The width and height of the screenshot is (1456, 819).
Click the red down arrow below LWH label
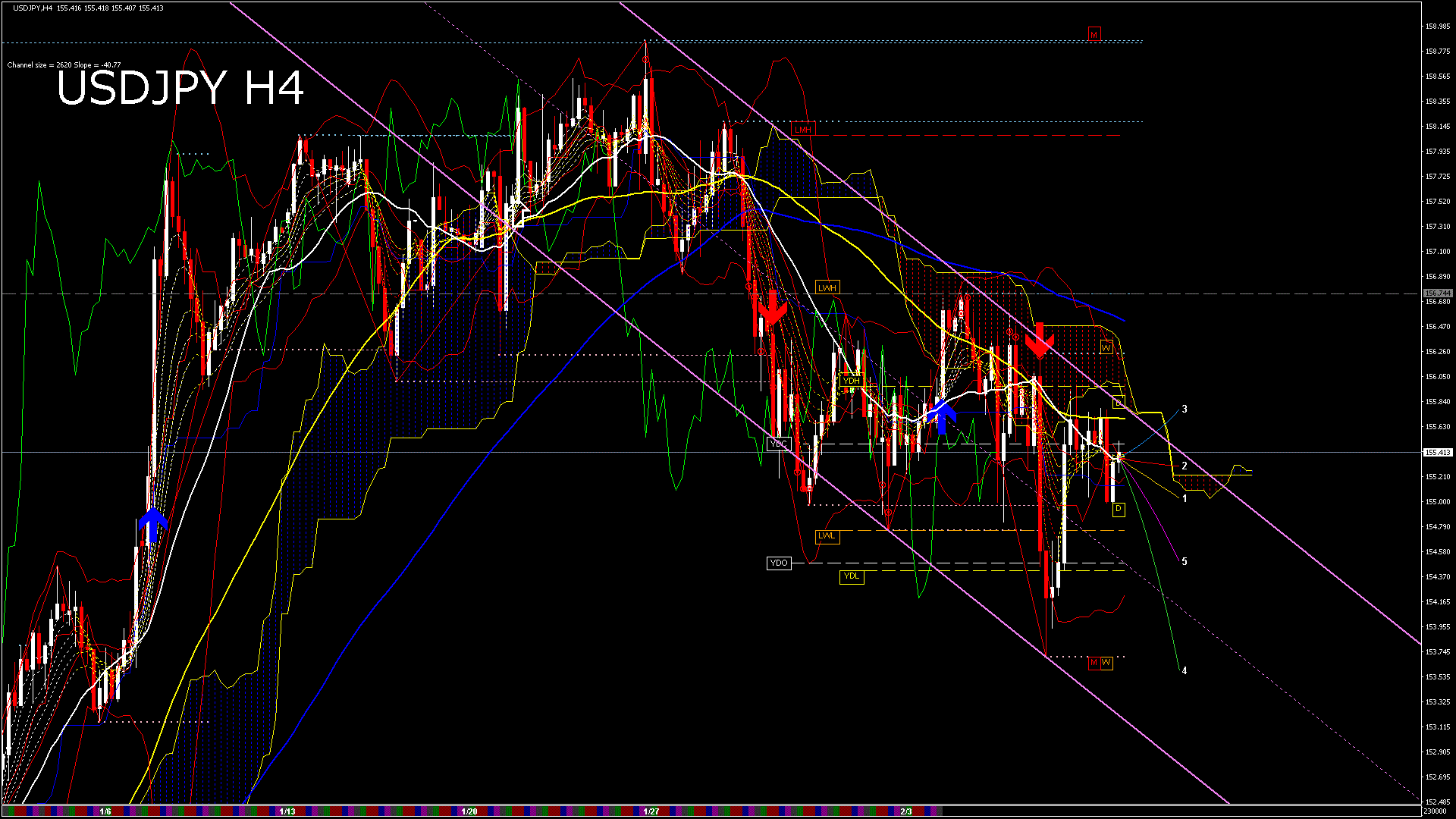[772, 308]
